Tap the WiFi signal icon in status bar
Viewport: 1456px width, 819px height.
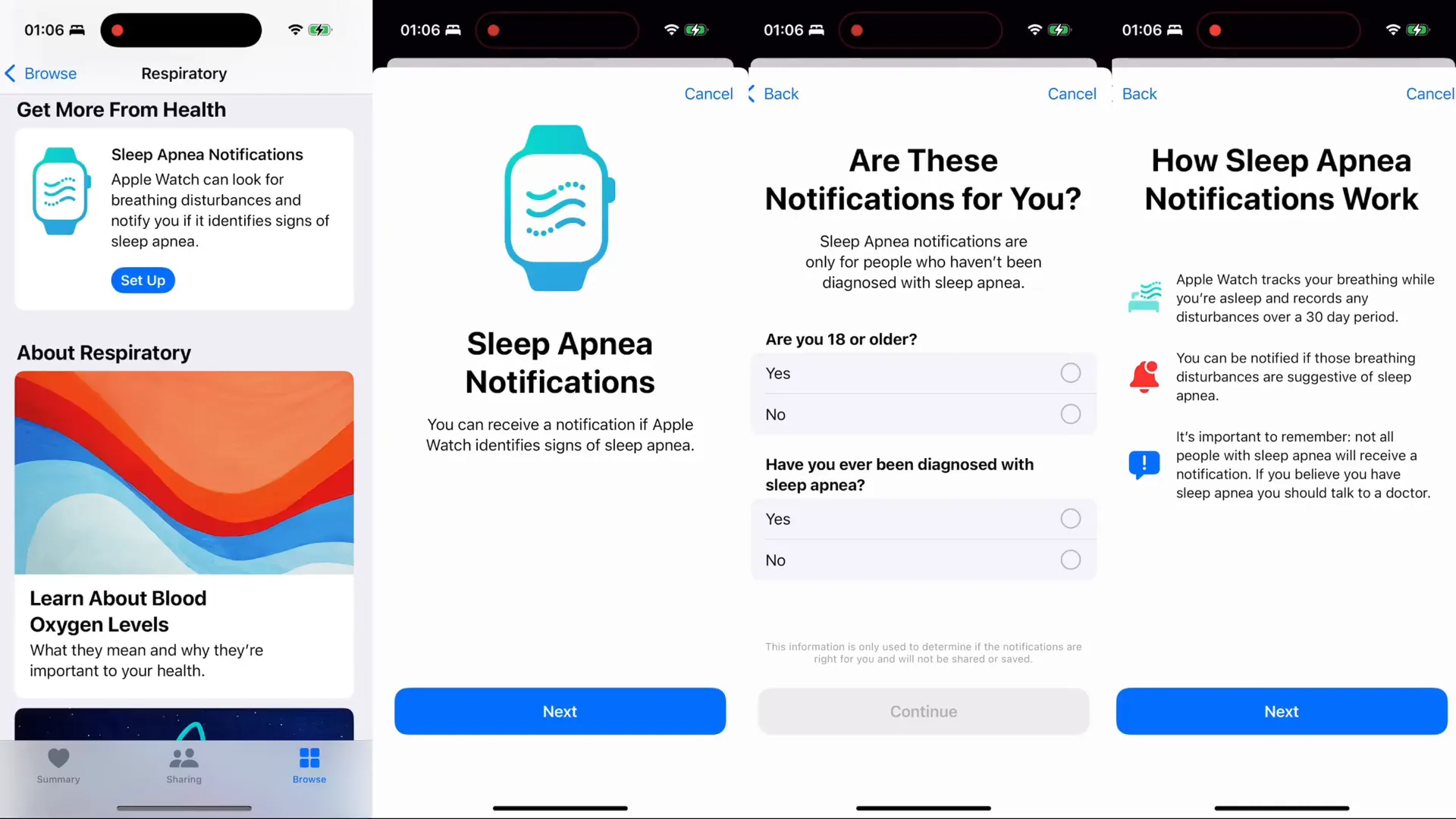click(x=294, y=29)
